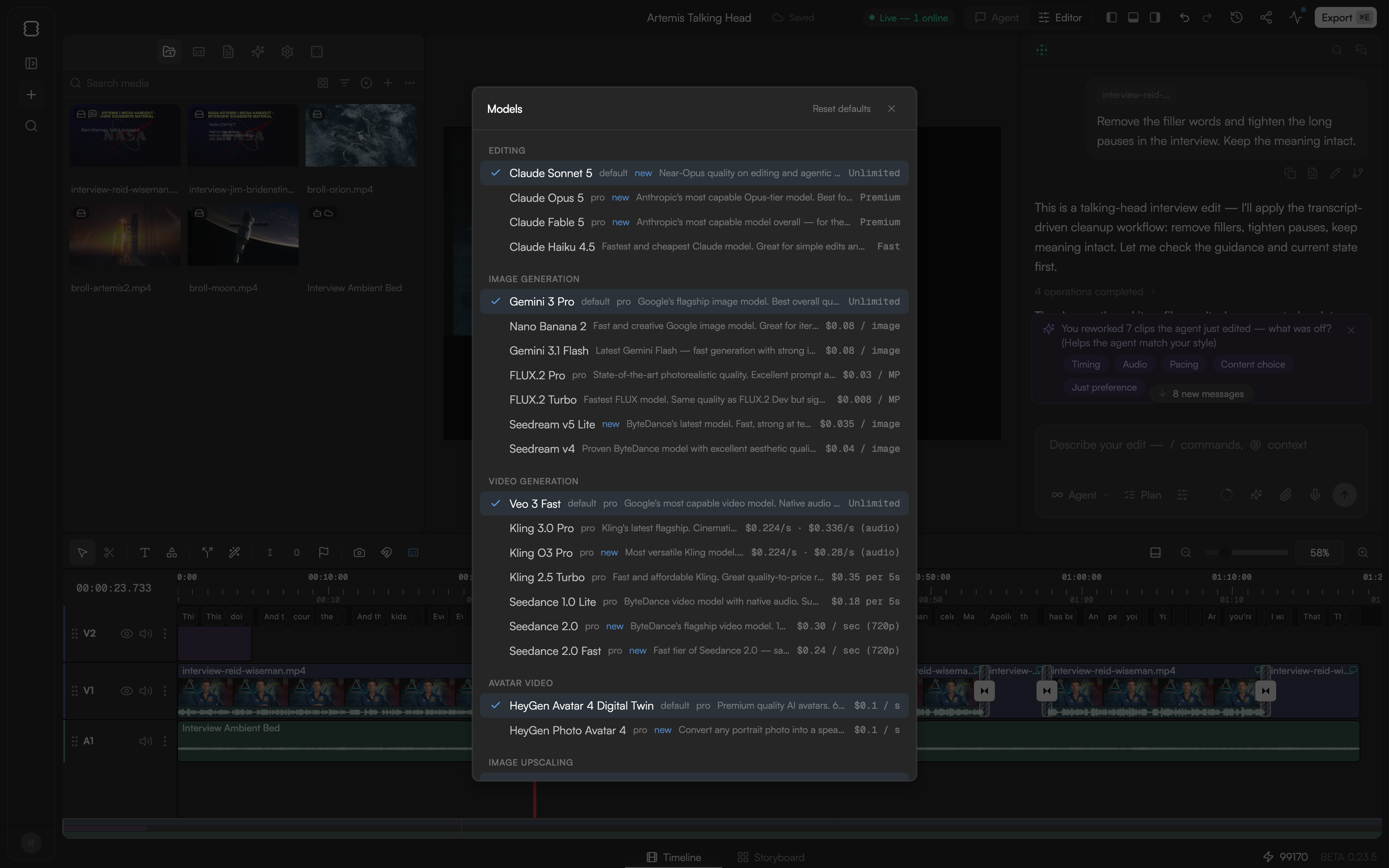Click the undo arrow in top bar

coord(1184,18)
